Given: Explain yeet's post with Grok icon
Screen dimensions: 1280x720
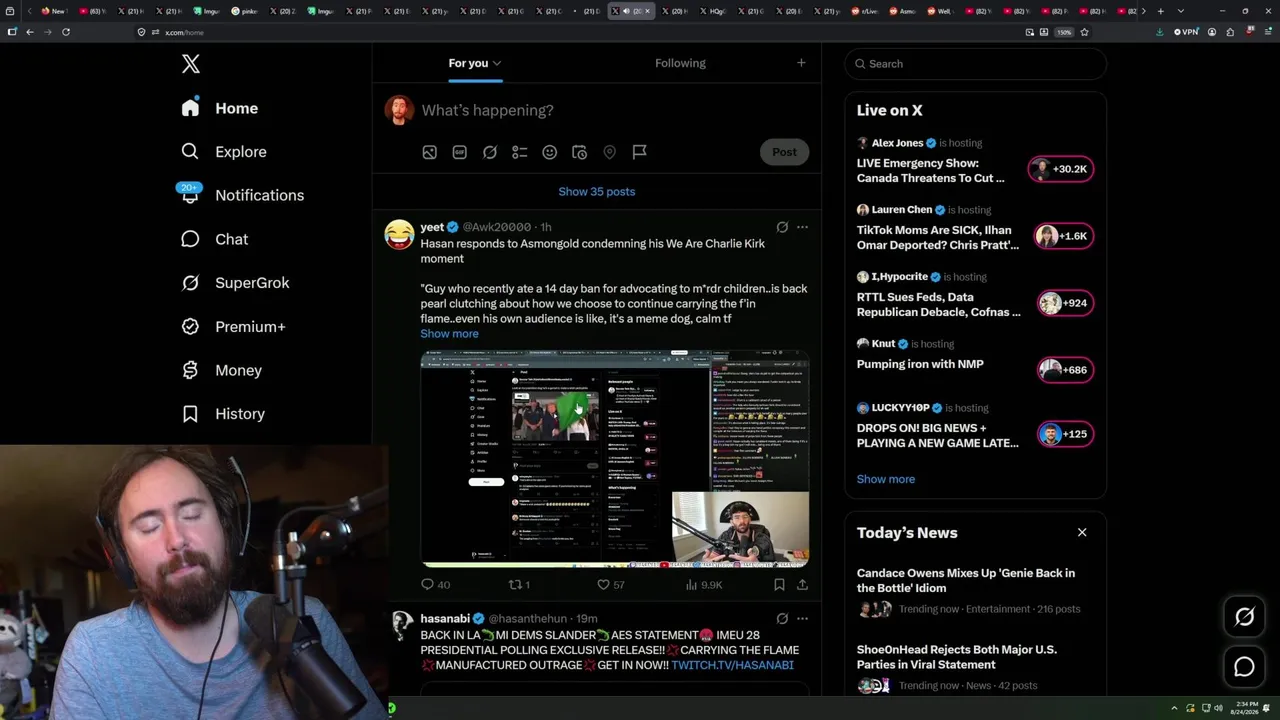Looking at the screenshot, I should click(782, 227).
